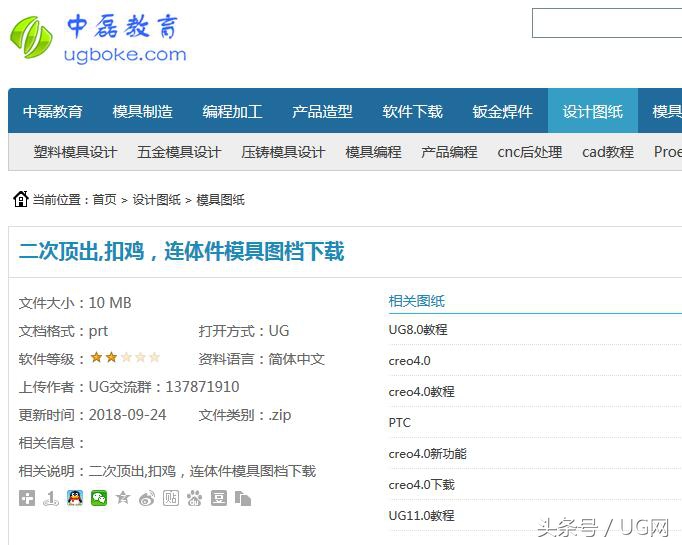Click the 打开方式：UG text
The height and width of the screenshot is (545, 682).
(x=244, y=331)
